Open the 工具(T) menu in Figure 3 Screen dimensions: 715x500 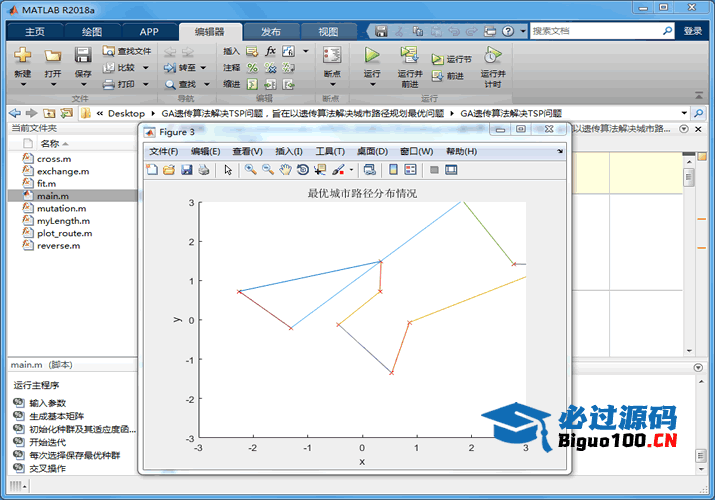pyautogui.click(x=330, y=151)
